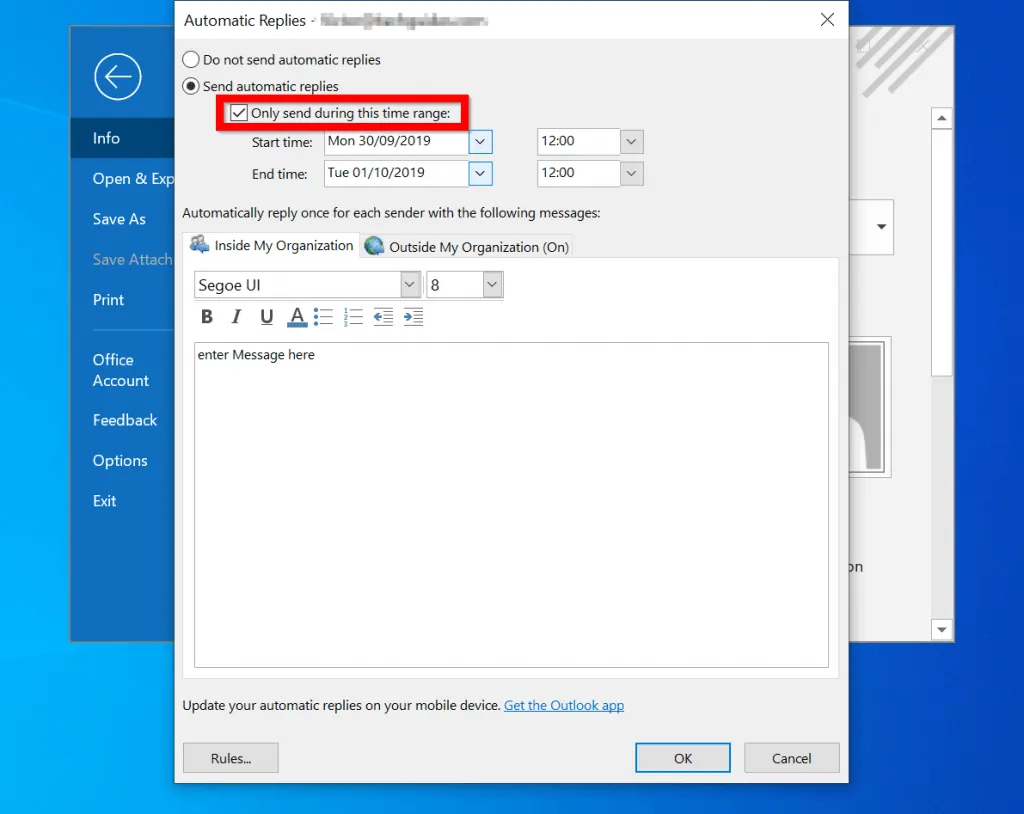Select 'Do not send automatic replies'
The image size is (1024, 814).
(x=191, y=60)
